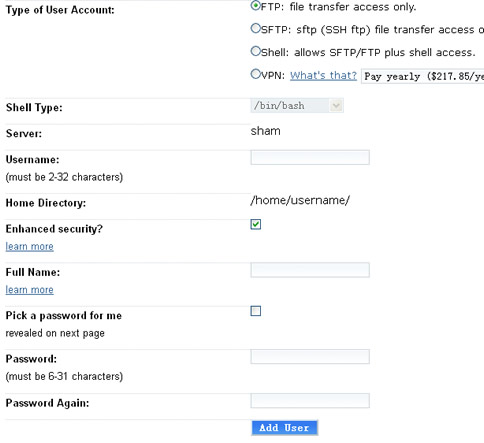Open the Pay yearly pricing dropdown
This screenshot has height=443, width=484.
pyautogui.click(x=423, y=77)
